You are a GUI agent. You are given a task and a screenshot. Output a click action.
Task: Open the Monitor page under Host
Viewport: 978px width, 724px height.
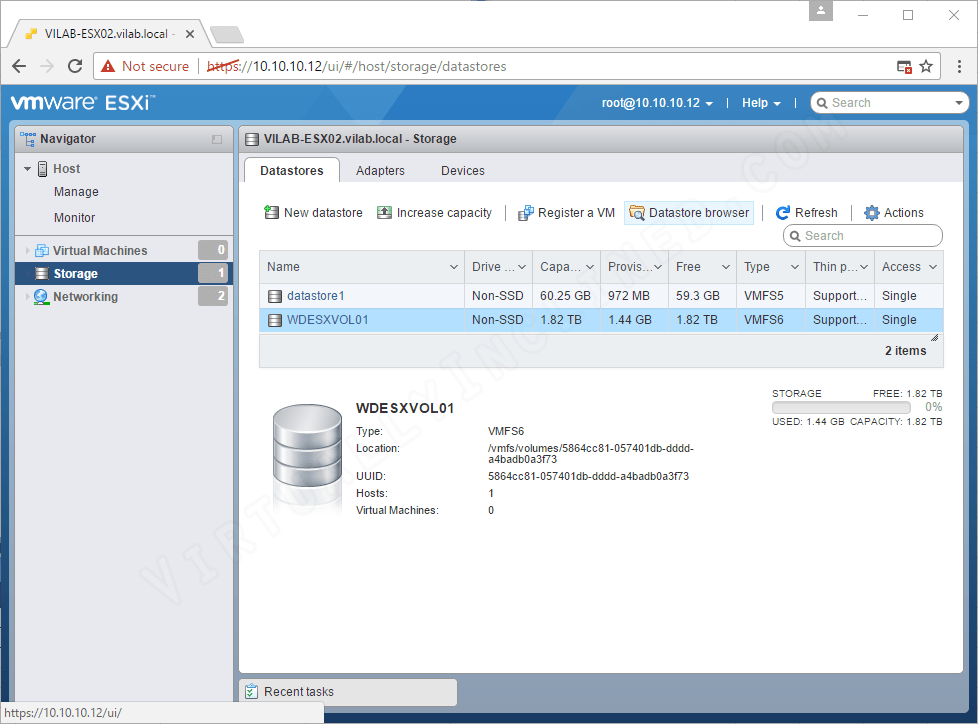coord(75,217)
